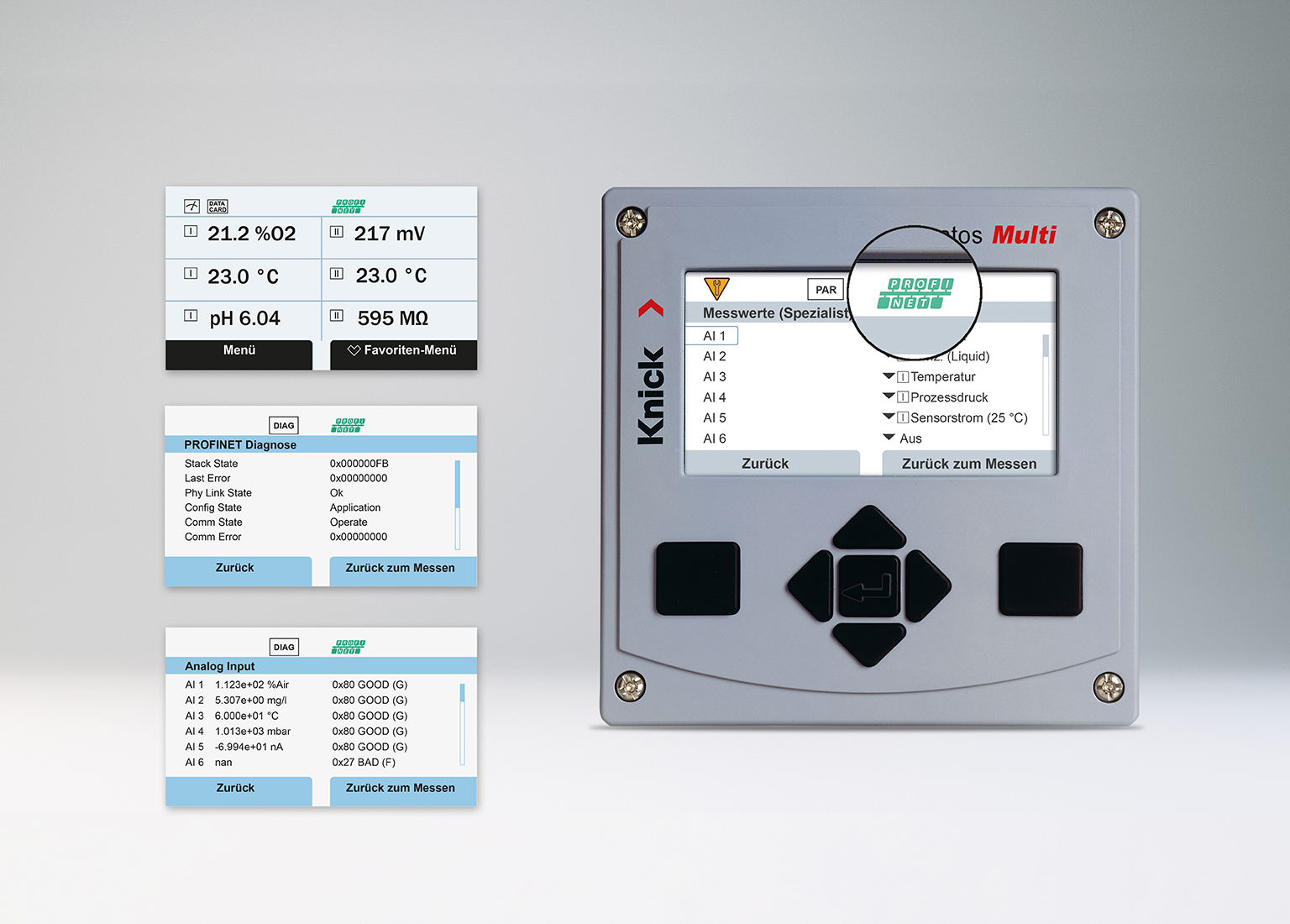
Task: Click the PAR mode indicator on device display
Action: [x=826, y=290]
